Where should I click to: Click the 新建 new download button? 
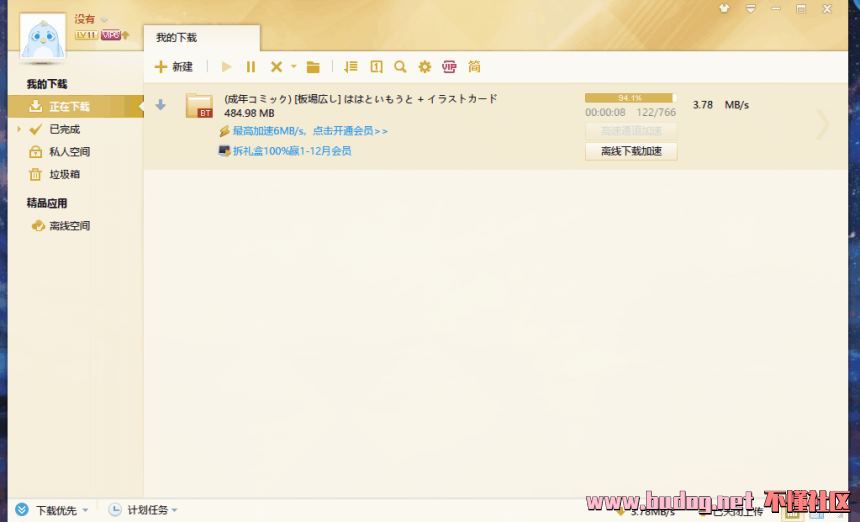[x=173, y=67]
